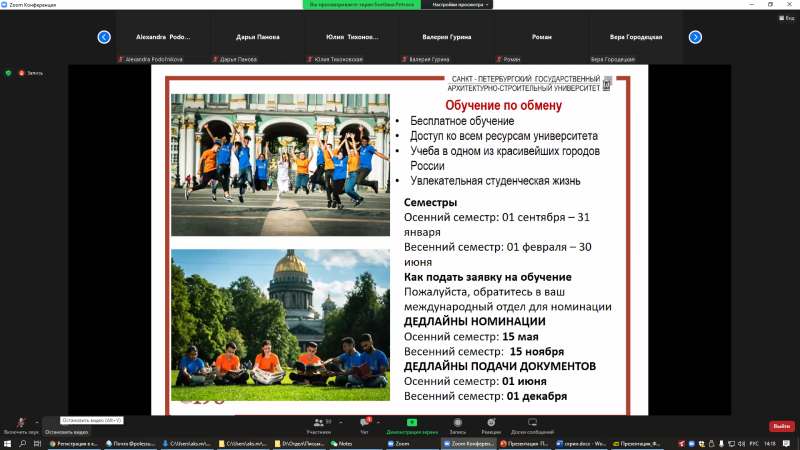Image resolution: width=800 pixels, height=450 pixels.
Task: Click green Svetlana Petrova screen-viewing banner
Action: pyautogui.click(x=362, y=5)
